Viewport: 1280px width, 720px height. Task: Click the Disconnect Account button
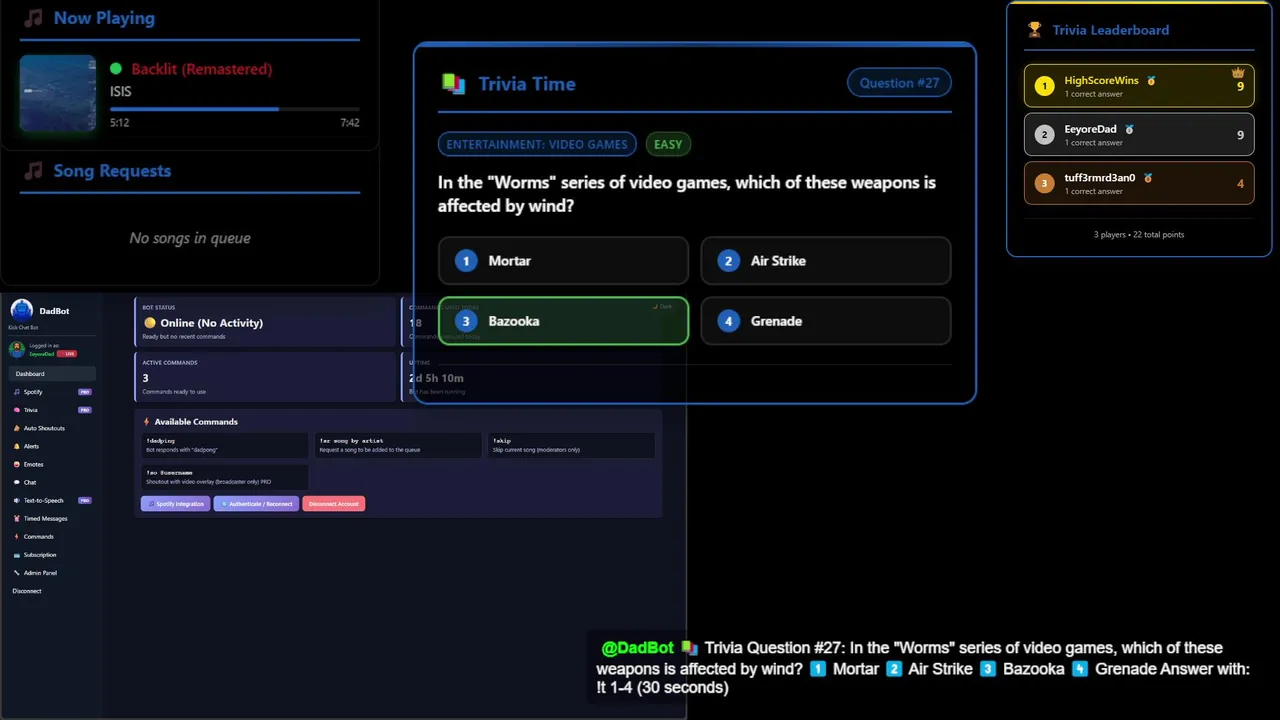[334, 504]
